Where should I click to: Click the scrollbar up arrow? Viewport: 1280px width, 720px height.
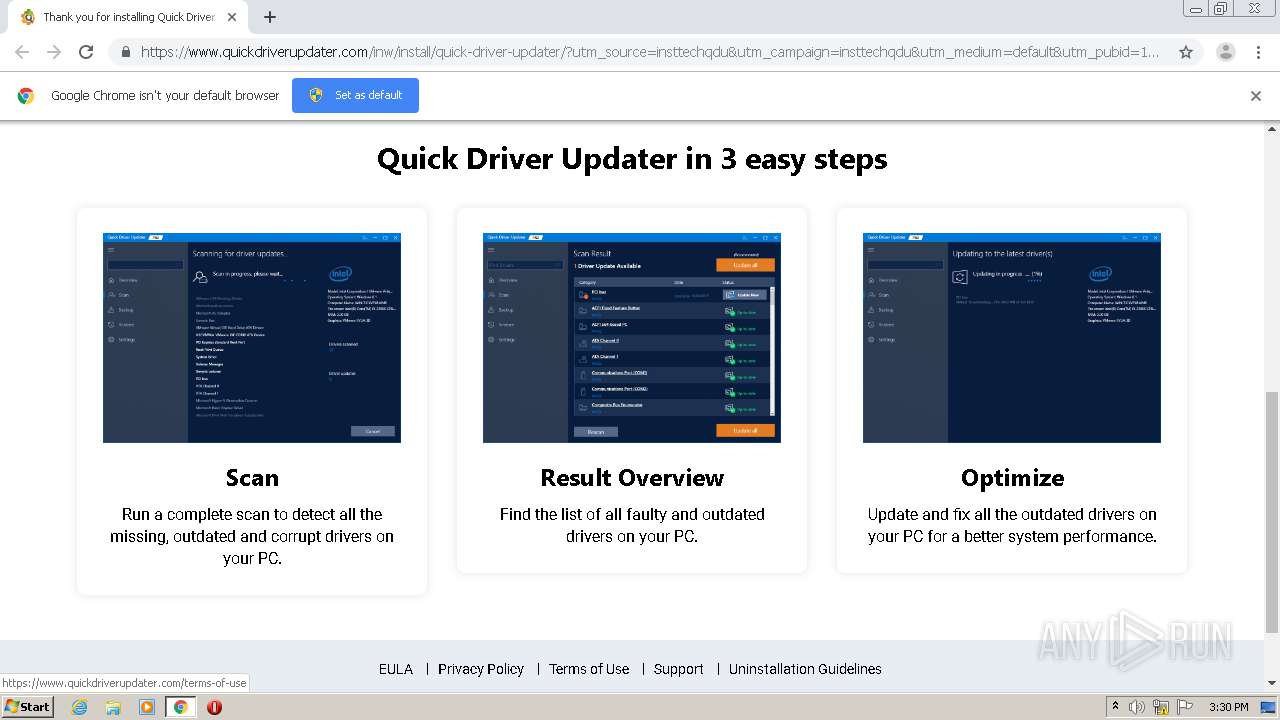pyautogui.click(x=1272, y=128)
